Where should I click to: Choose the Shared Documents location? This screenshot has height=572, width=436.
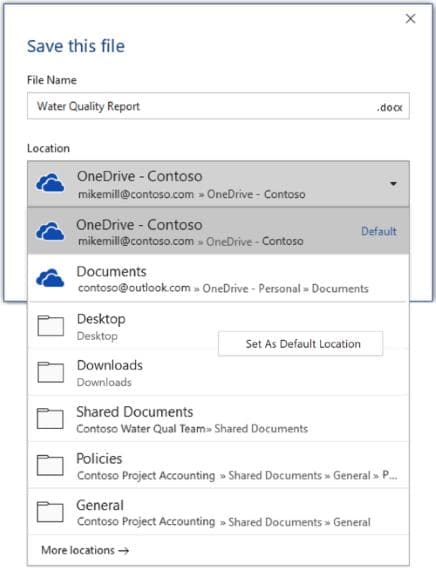(218, 419)
